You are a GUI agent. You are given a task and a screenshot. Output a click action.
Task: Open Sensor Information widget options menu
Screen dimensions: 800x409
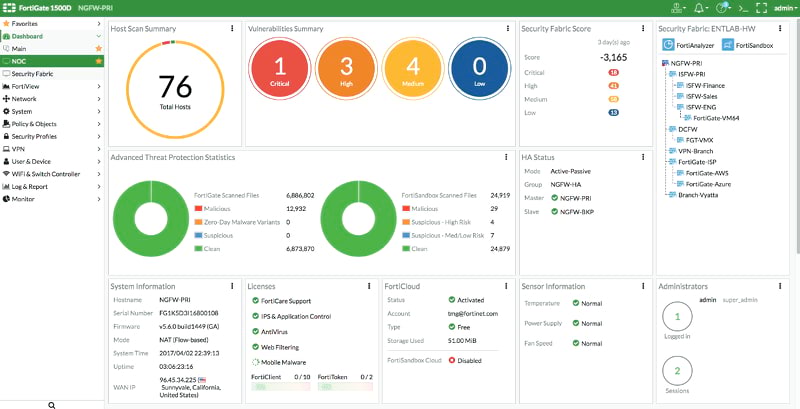(x=643, y=286)
